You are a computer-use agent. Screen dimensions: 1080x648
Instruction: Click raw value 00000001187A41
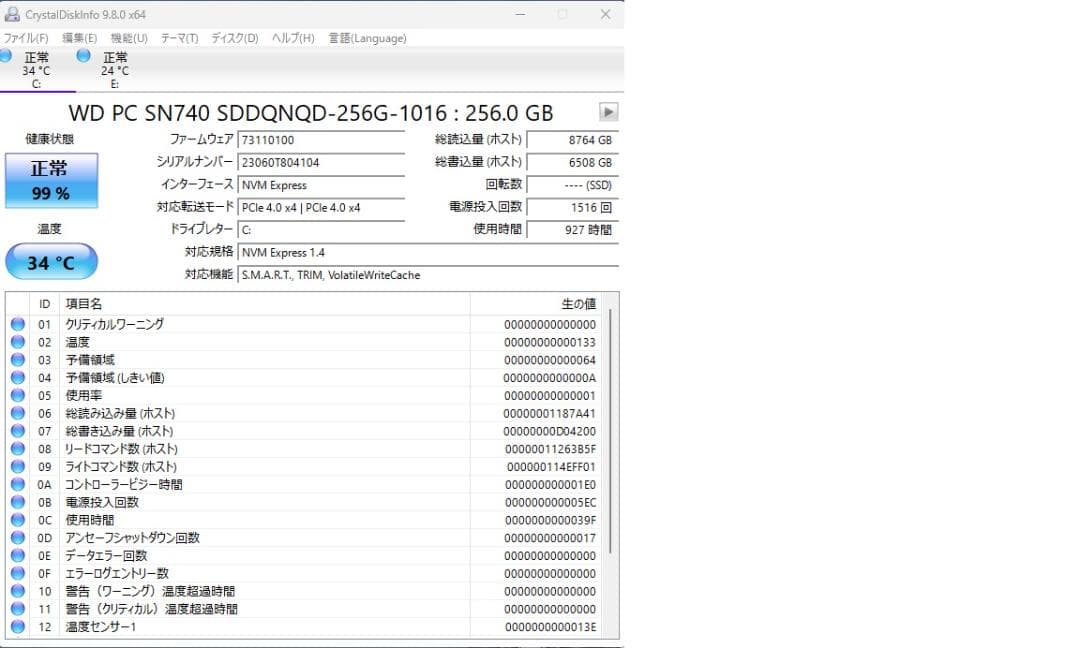coord(550,413)
